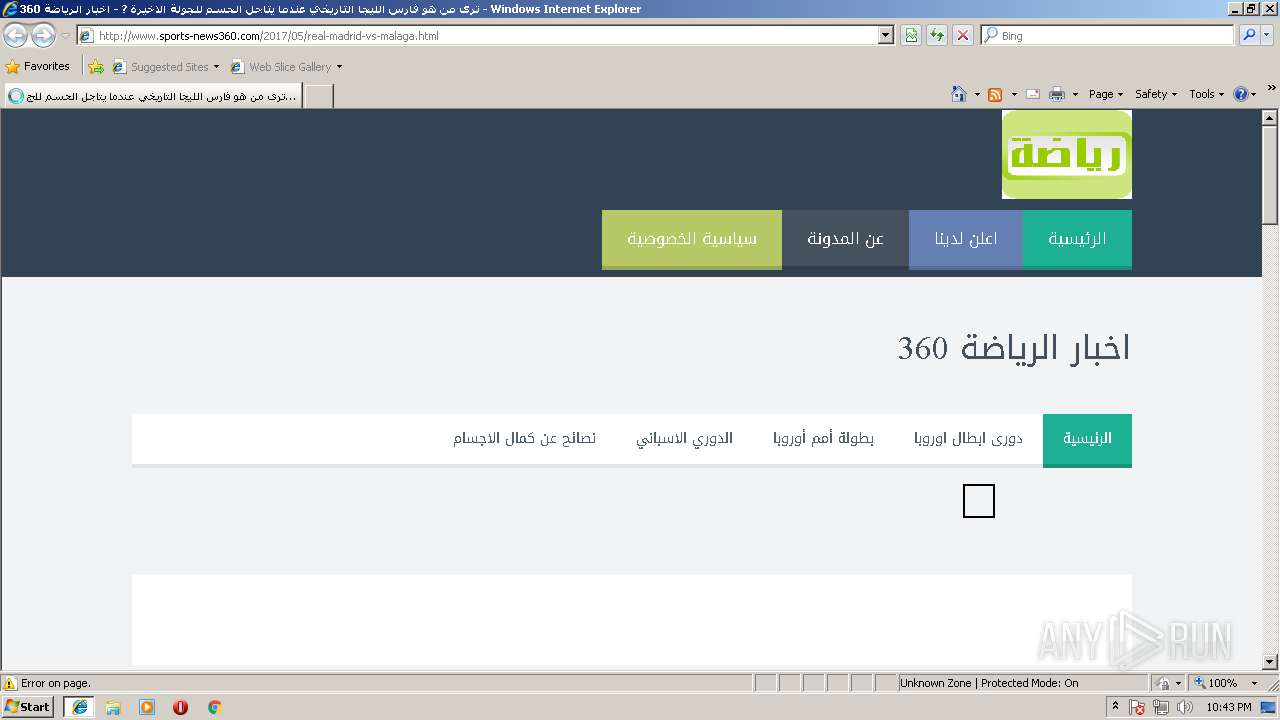
Task: Open the media player taskbar icon
Action: (147, 707)
